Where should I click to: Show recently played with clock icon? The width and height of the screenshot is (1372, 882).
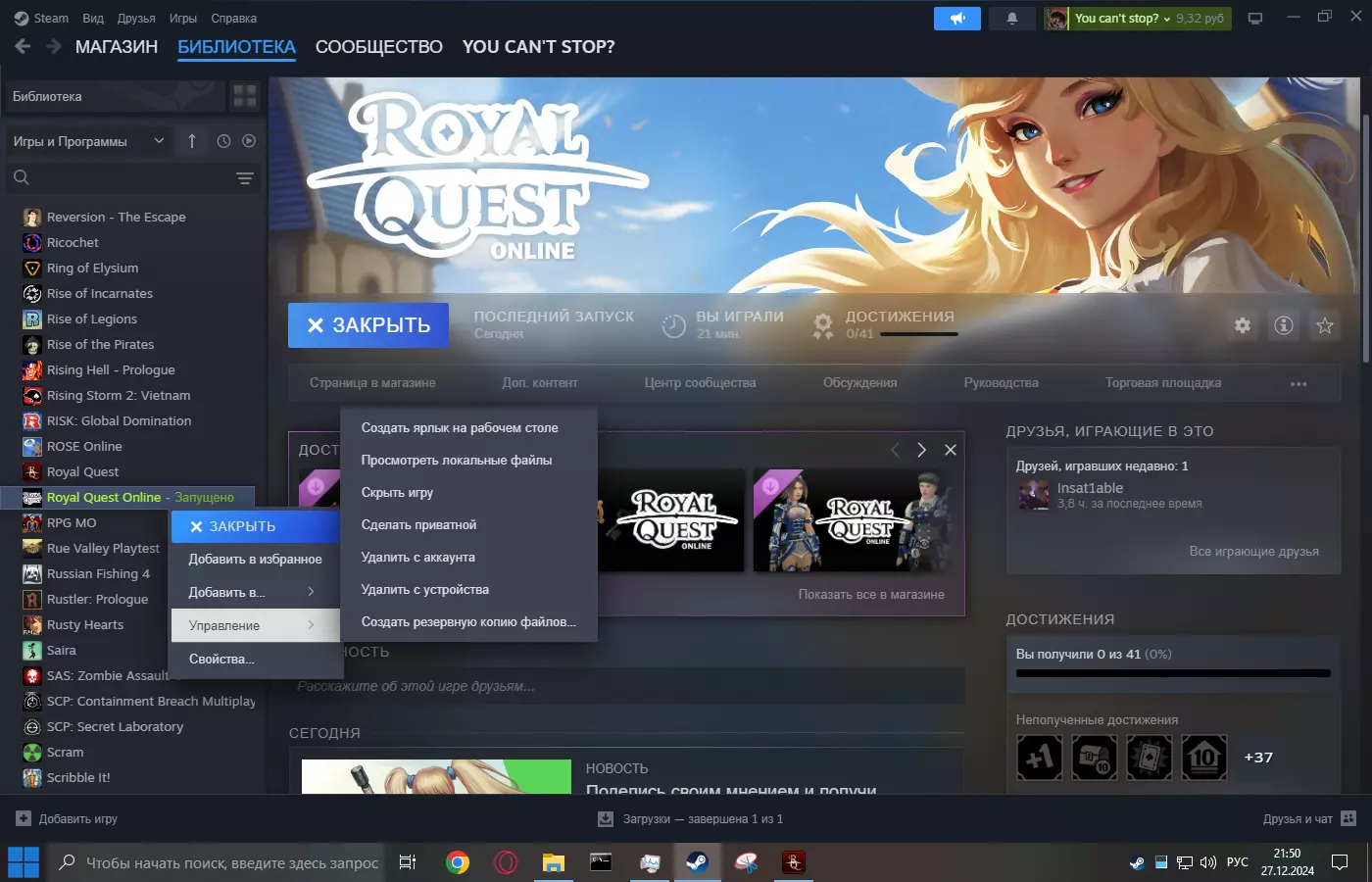223,141
